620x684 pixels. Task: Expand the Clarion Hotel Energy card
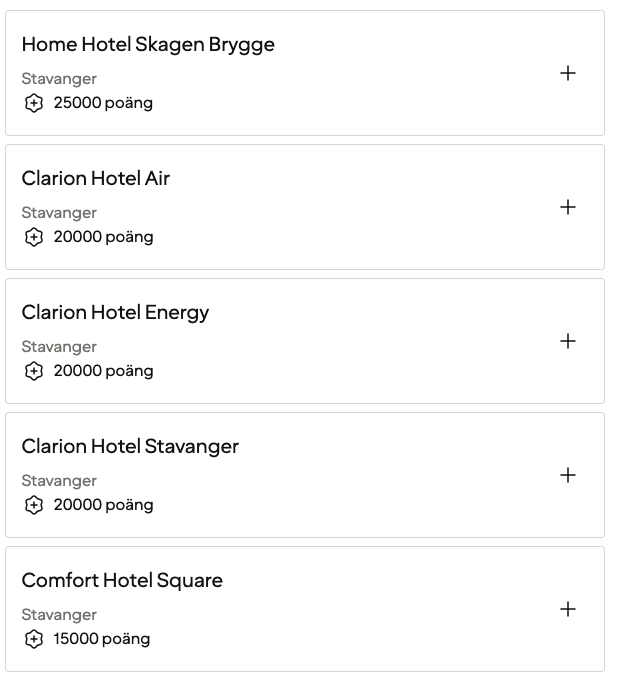tap(568, 341)
